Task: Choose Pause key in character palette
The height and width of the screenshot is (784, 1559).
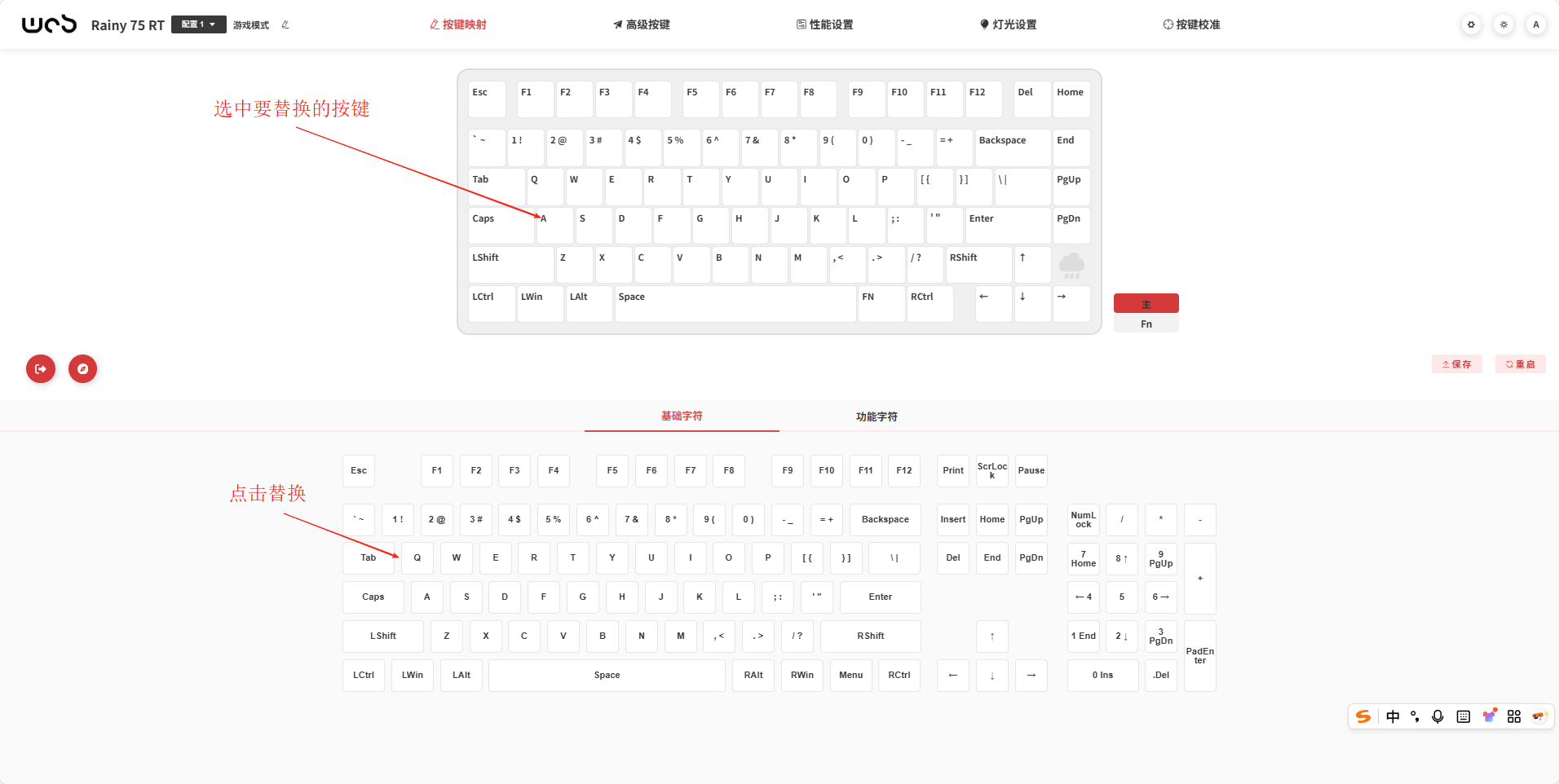Action: [1031, 470]
